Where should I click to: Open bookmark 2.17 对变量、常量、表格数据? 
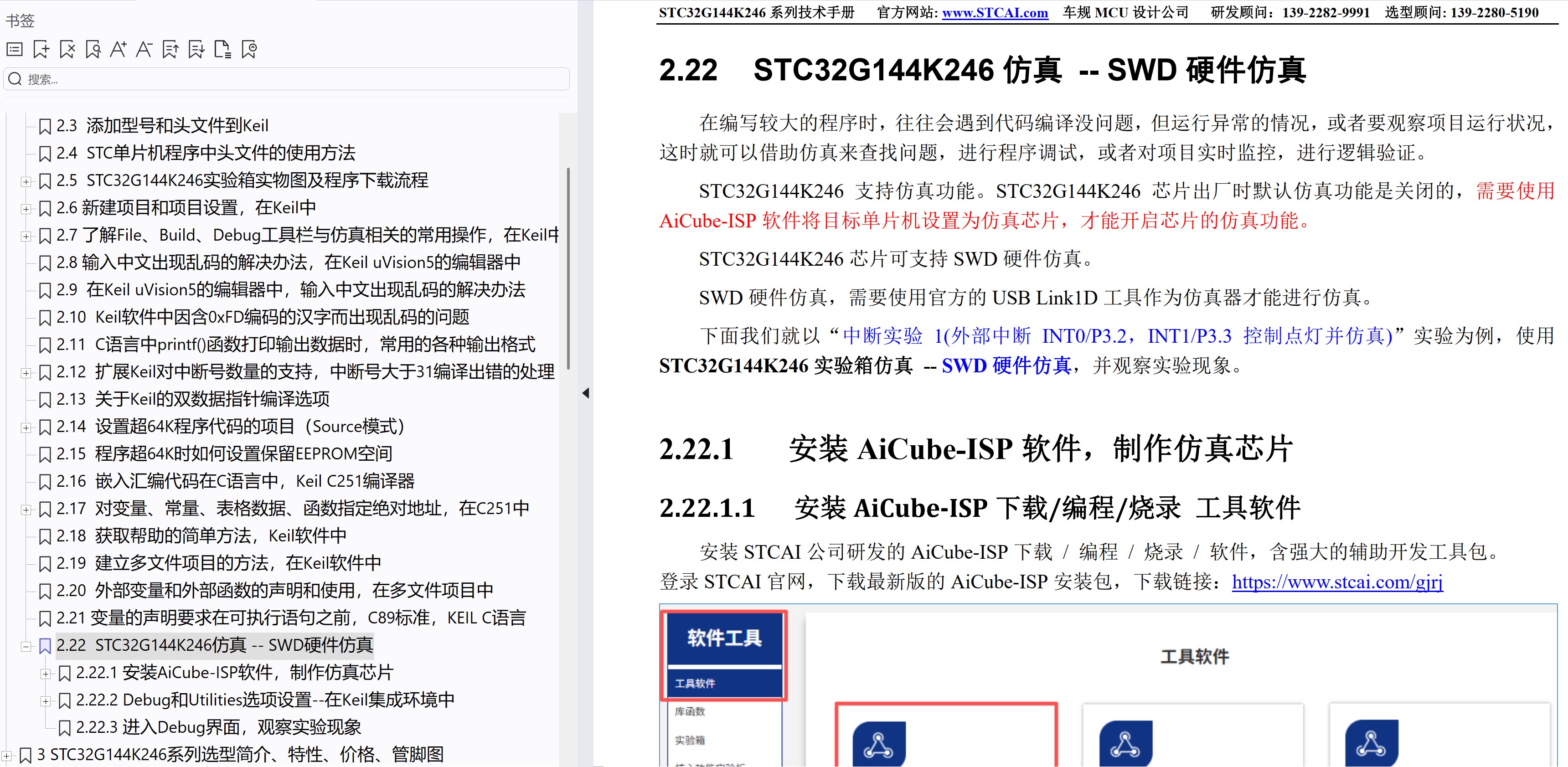[x=293, y=508]
